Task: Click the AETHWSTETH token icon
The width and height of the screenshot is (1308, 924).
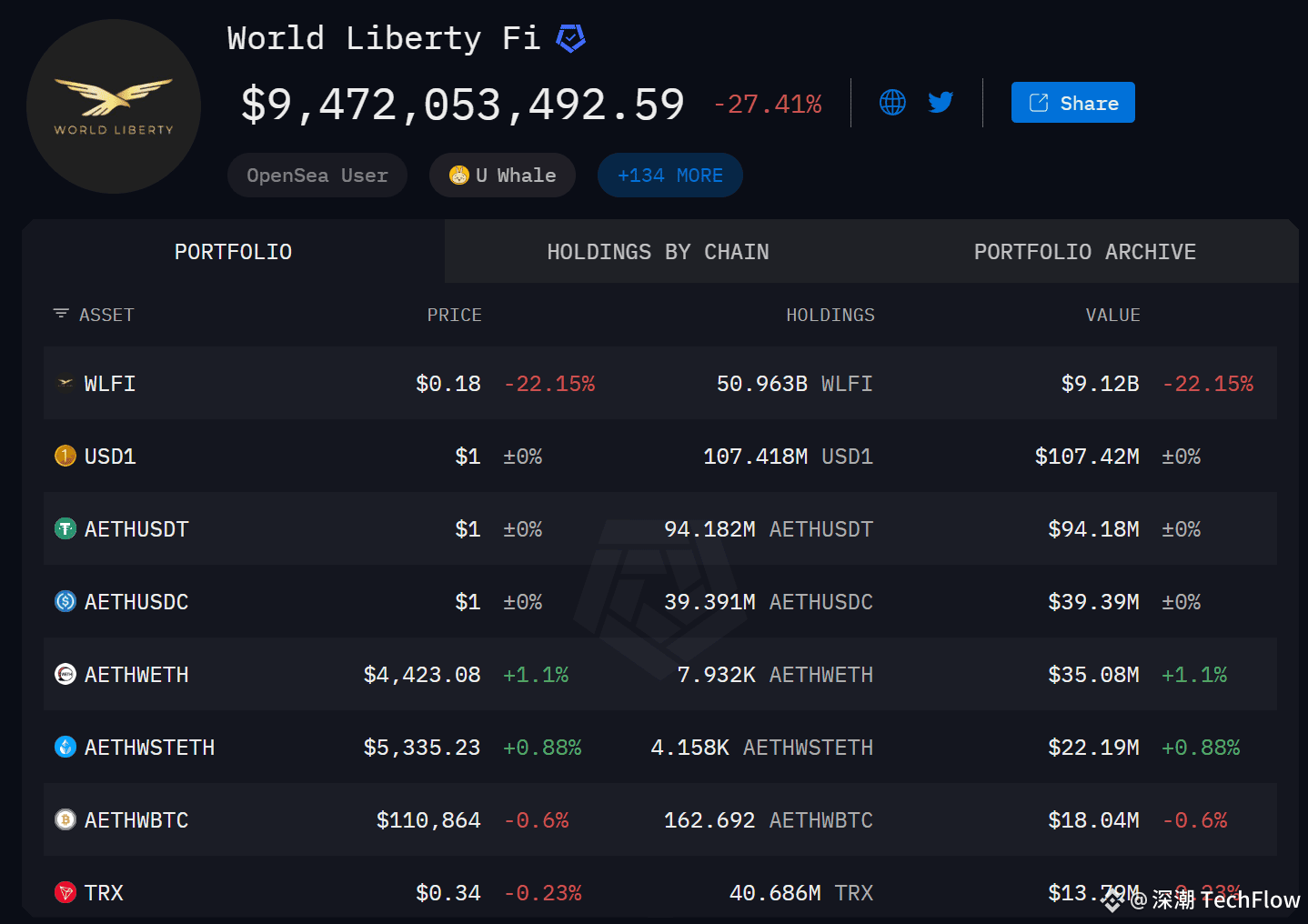Action: tap(65, 747)
